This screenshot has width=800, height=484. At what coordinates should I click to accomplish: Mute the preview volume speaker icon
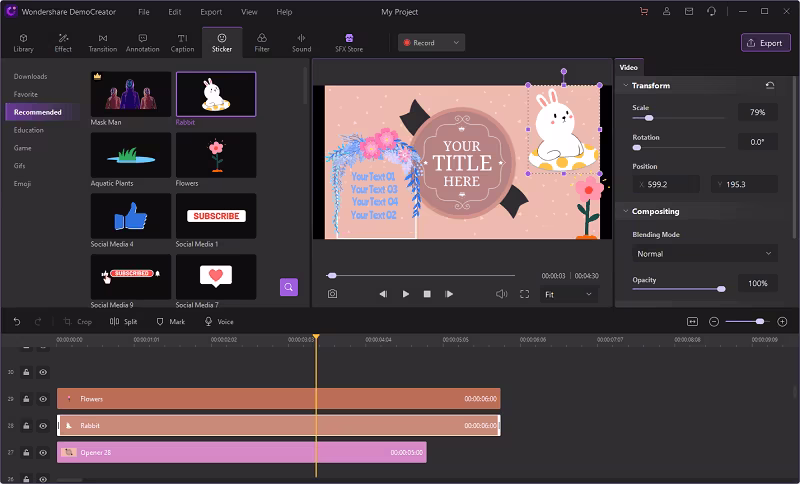tap(502, 294)
